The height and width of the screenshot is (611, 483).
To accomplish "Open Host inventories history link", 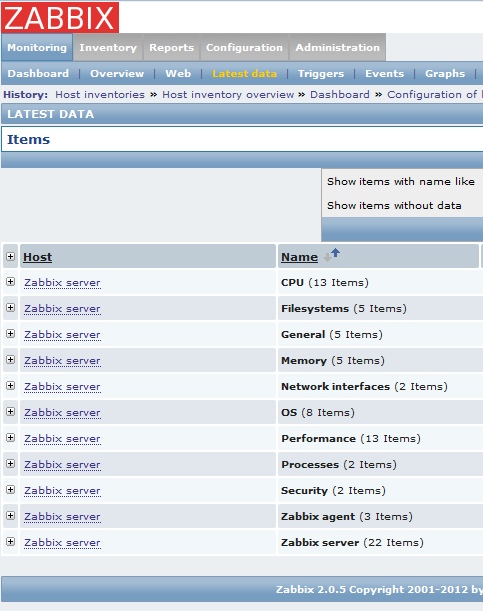I will coord(100,95).
